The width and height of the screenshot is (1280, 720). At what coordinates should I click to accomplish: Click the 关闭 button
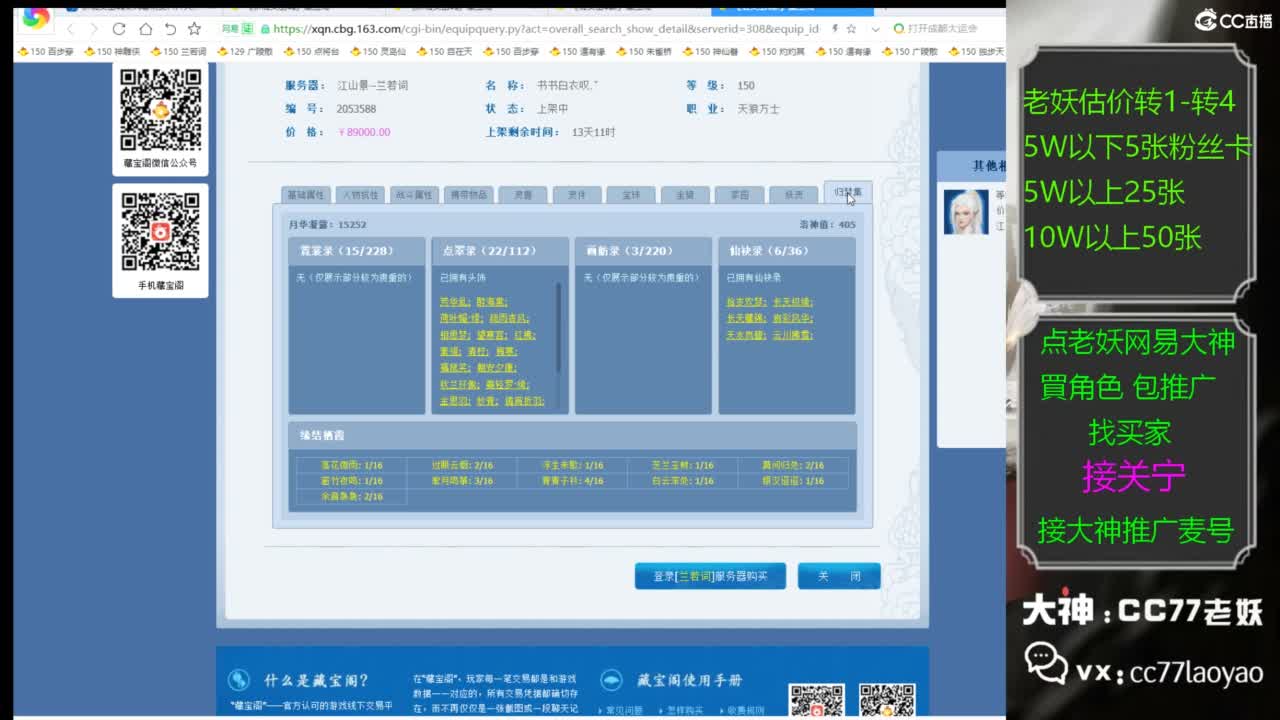(x=839, y=576)
